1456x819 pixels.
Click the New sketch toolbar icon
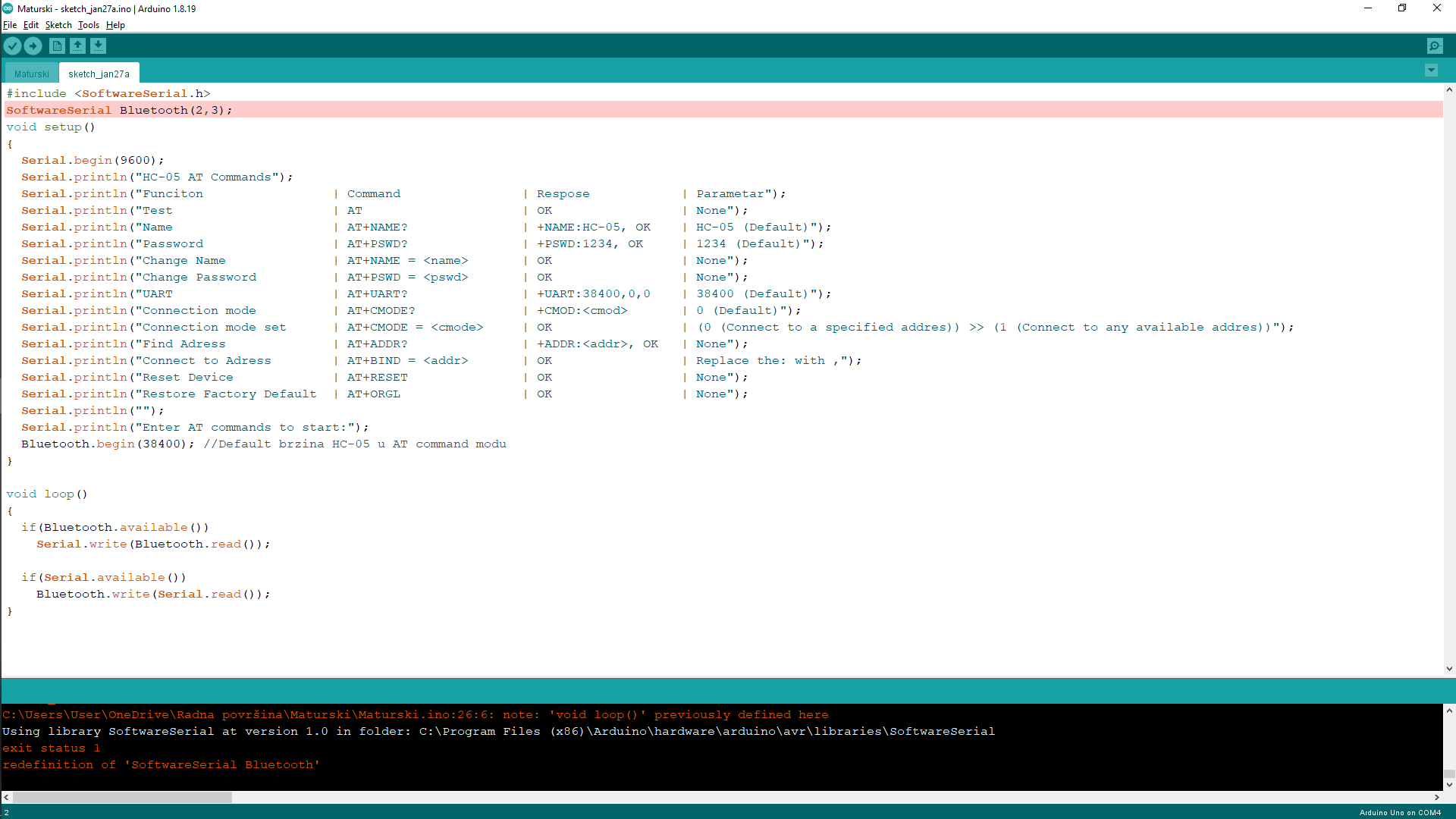[57, 45]
